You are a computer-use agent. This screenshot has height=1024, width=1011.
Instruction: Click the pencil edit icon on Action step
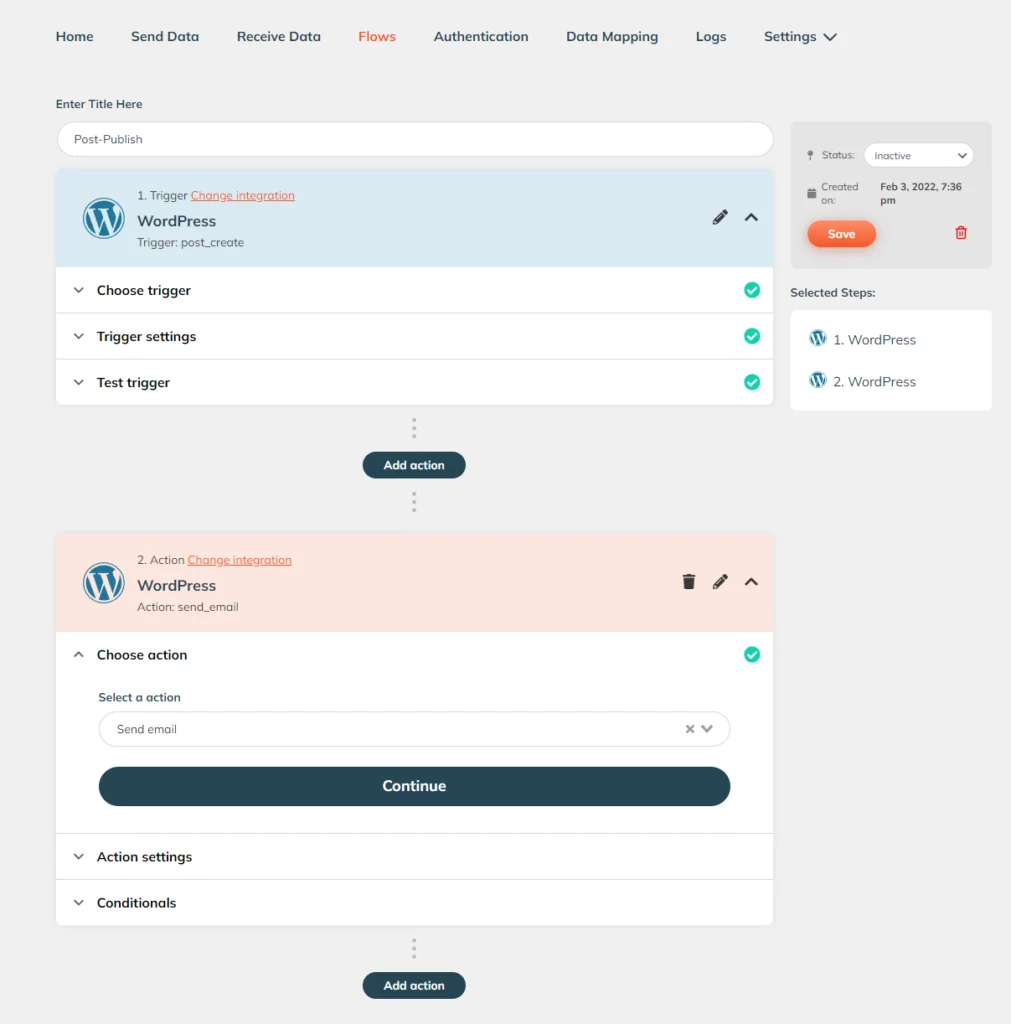coord(720,582)
